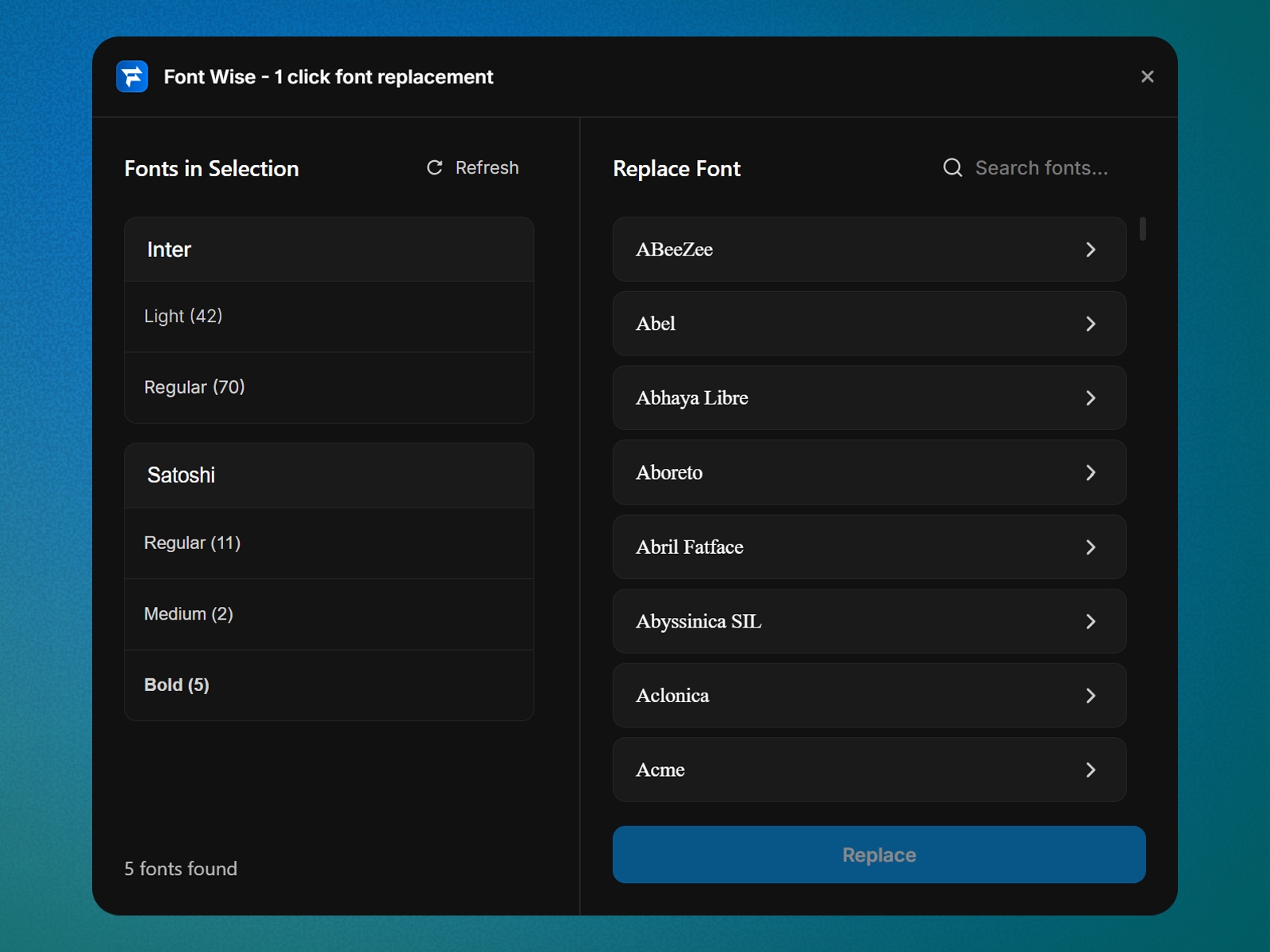Open the Abel font chevron
This screenshot has width=1270, height=952.
(1091, 324)
